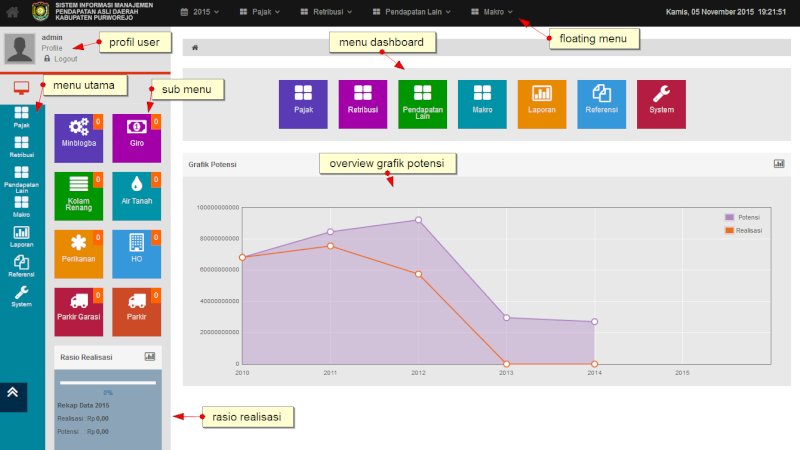Toggle the Potensi series in chart legend
The width and height of the screenshot is (800, 450).
(x=743, y=217)
